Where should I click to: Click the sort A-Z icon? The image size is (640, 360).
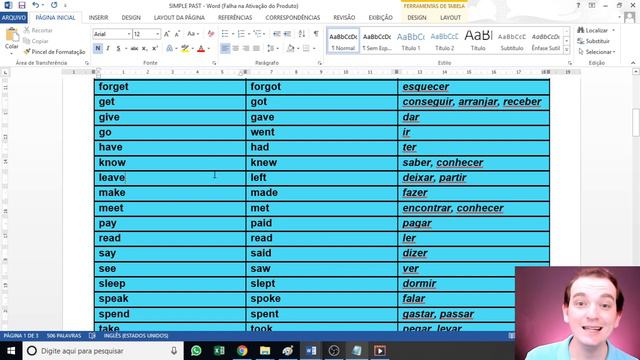click(x=302, y=34)
